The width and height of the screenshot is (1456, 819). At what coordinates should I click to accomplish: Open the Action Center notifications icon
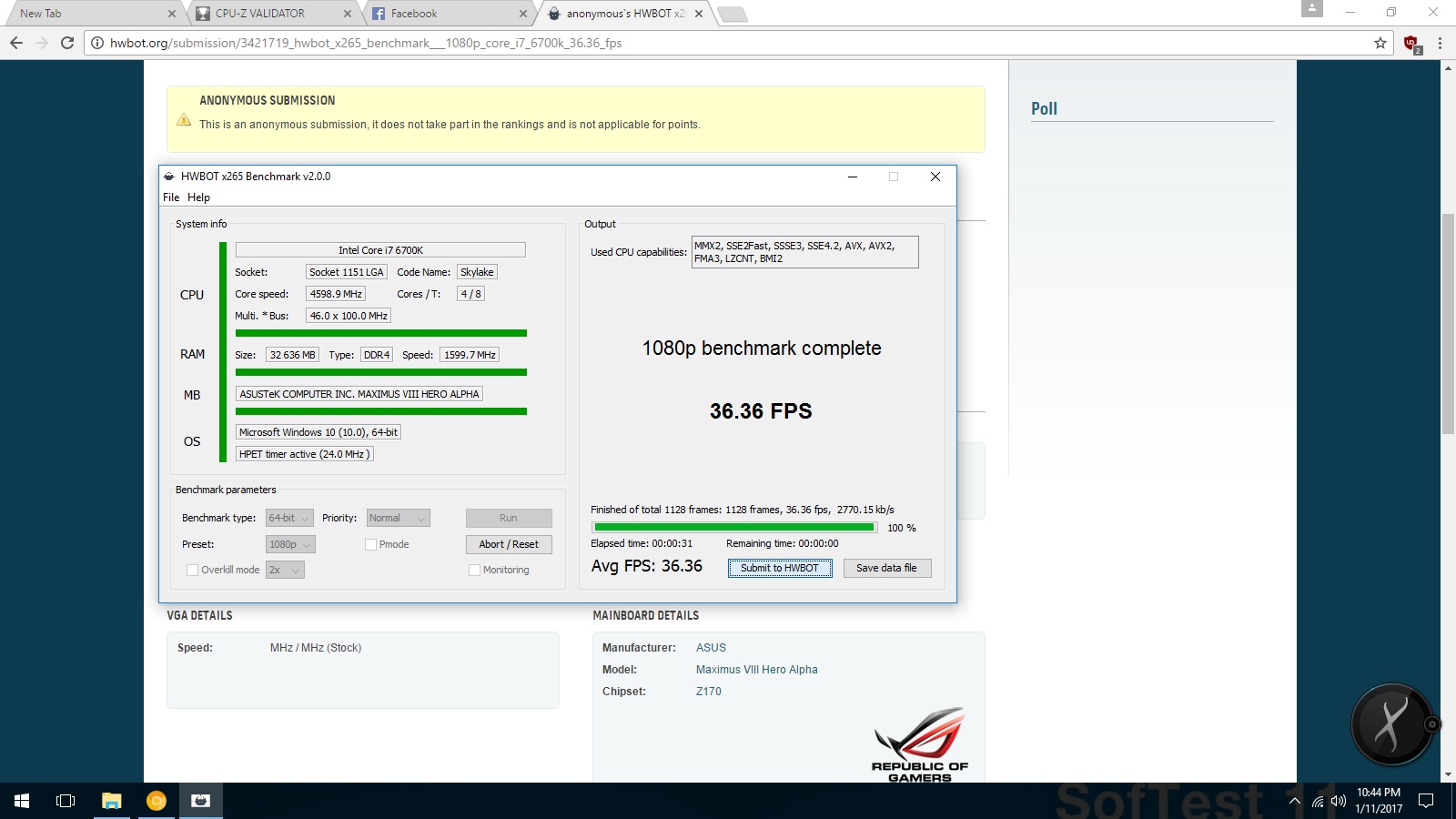point(1426,801)
